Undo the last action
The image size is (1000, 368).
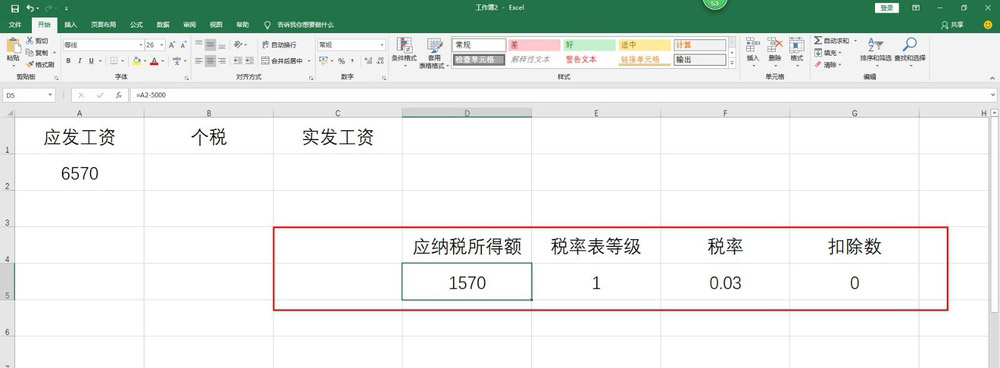(30, 8)
